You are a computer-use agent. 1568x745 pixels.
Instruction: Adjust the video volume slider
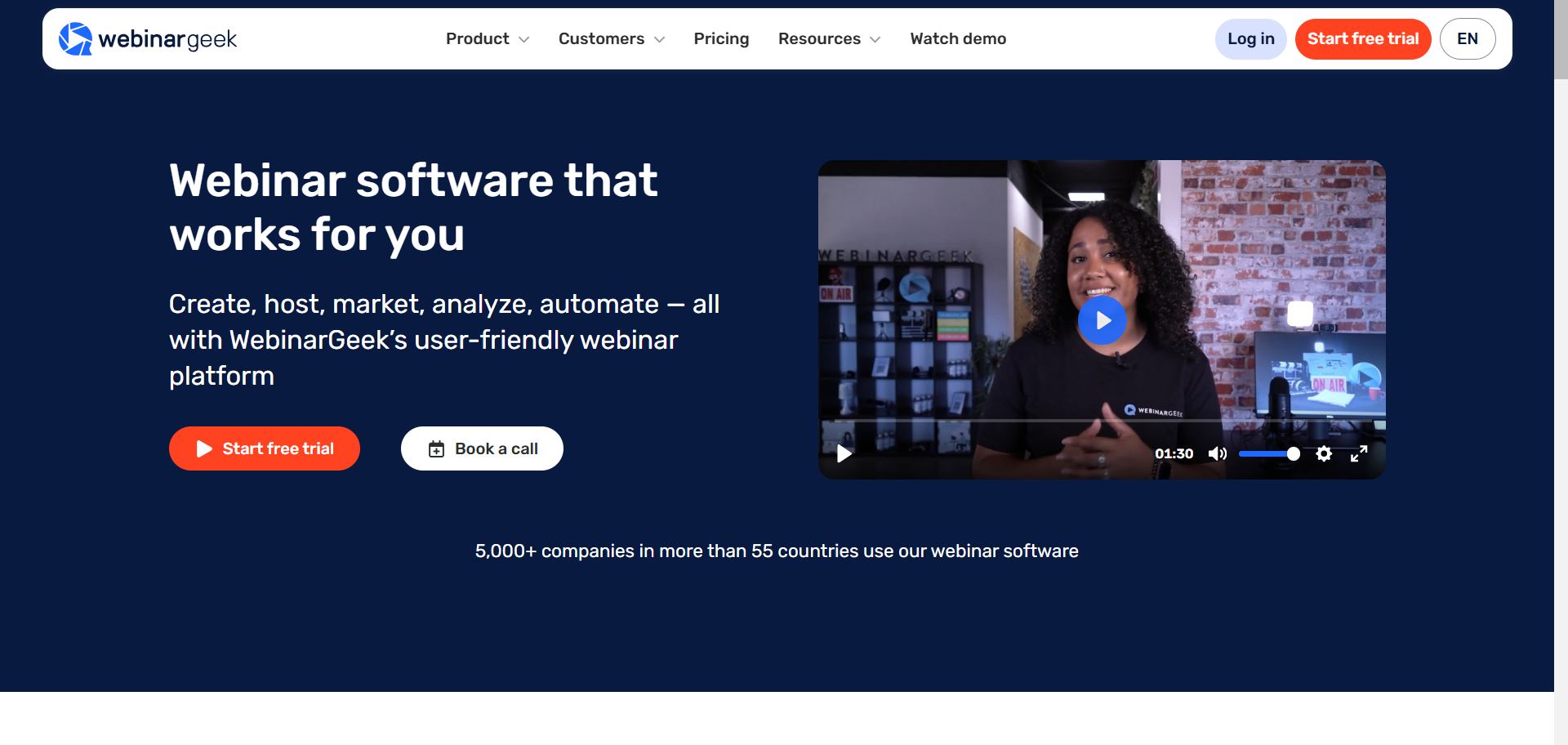coord(1269,453)
